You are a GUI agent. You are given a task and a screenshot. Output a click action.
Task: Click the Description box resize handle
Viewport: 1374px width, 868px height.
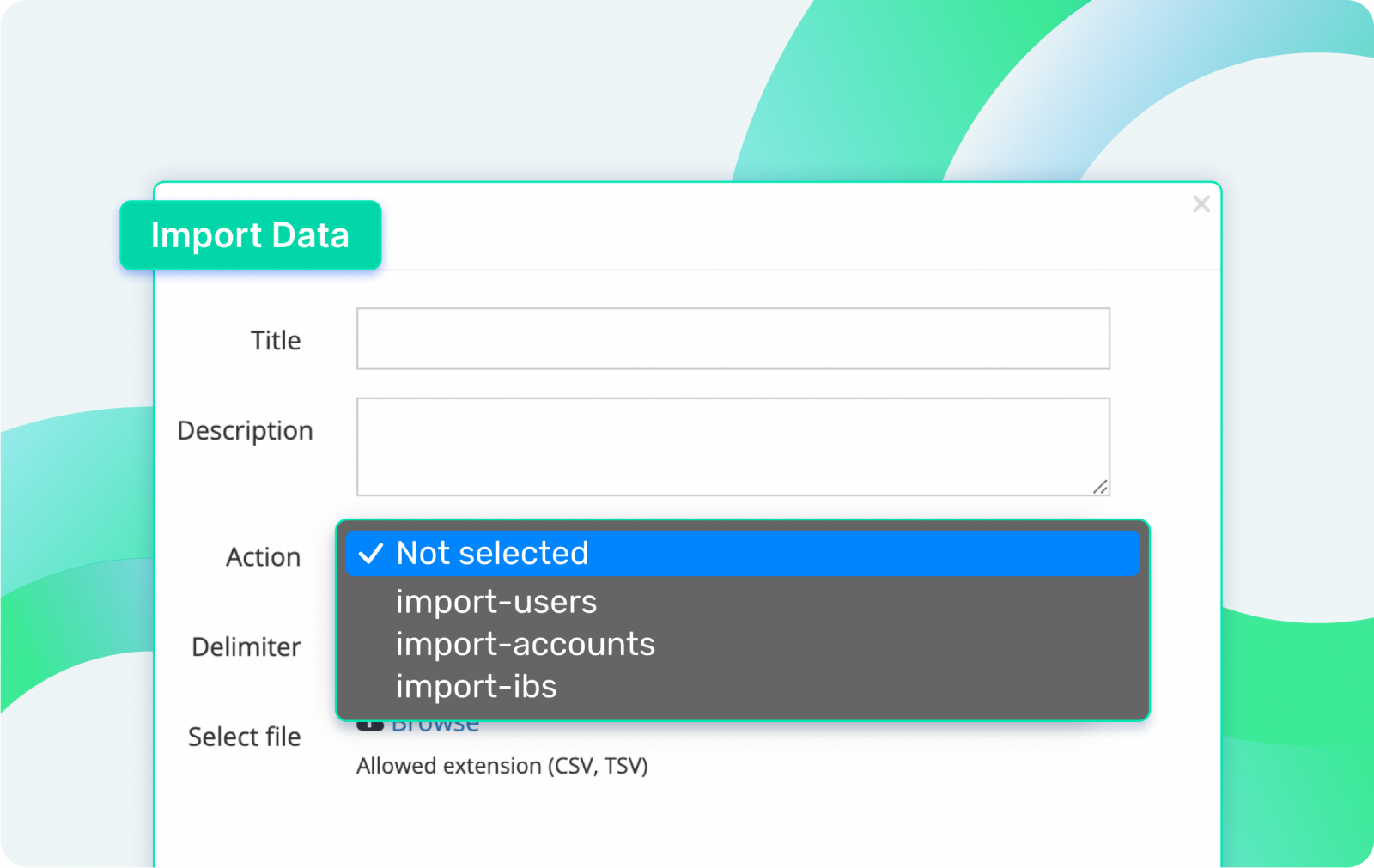1102,488
